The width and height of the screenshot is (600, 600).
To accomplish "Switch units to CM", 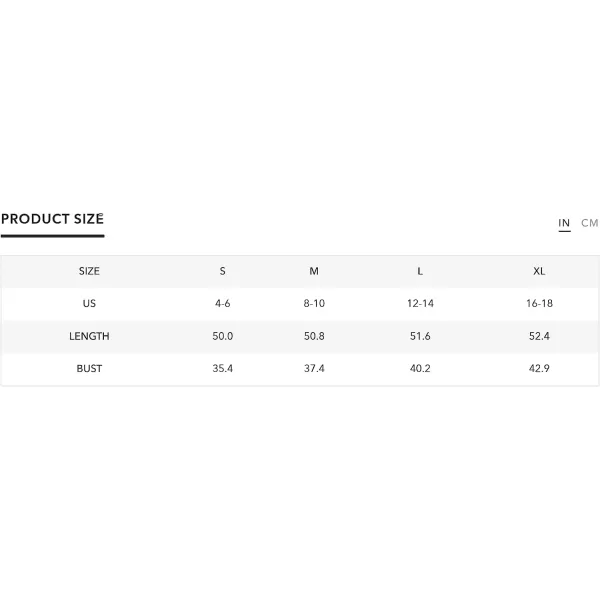I will (589, 223).
